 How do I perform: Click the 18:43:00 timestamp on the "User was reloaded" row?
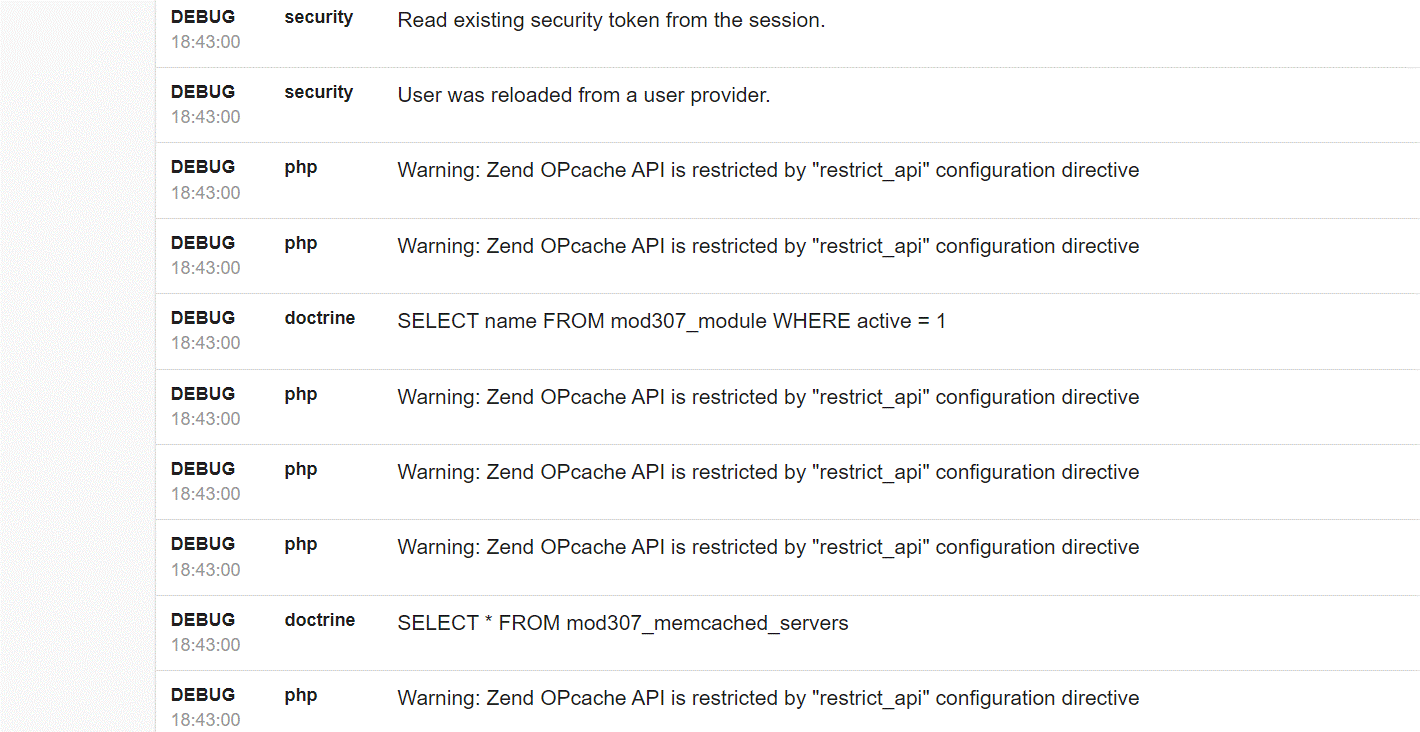[205, 117]
